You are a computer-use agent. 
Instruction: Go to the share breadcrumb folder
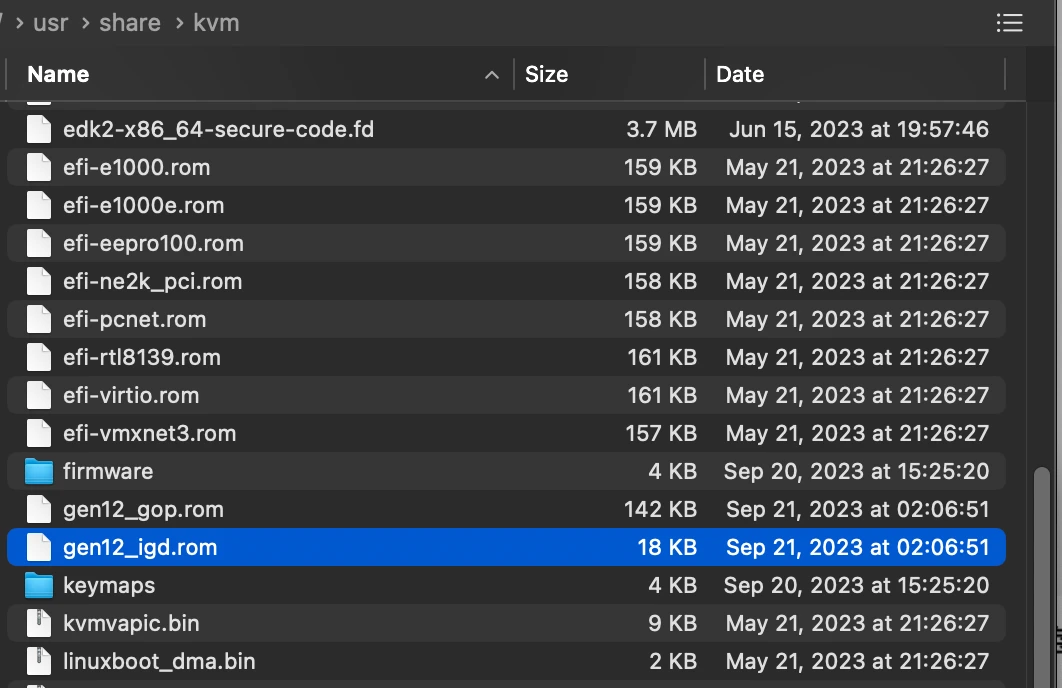tap(130, 23)
